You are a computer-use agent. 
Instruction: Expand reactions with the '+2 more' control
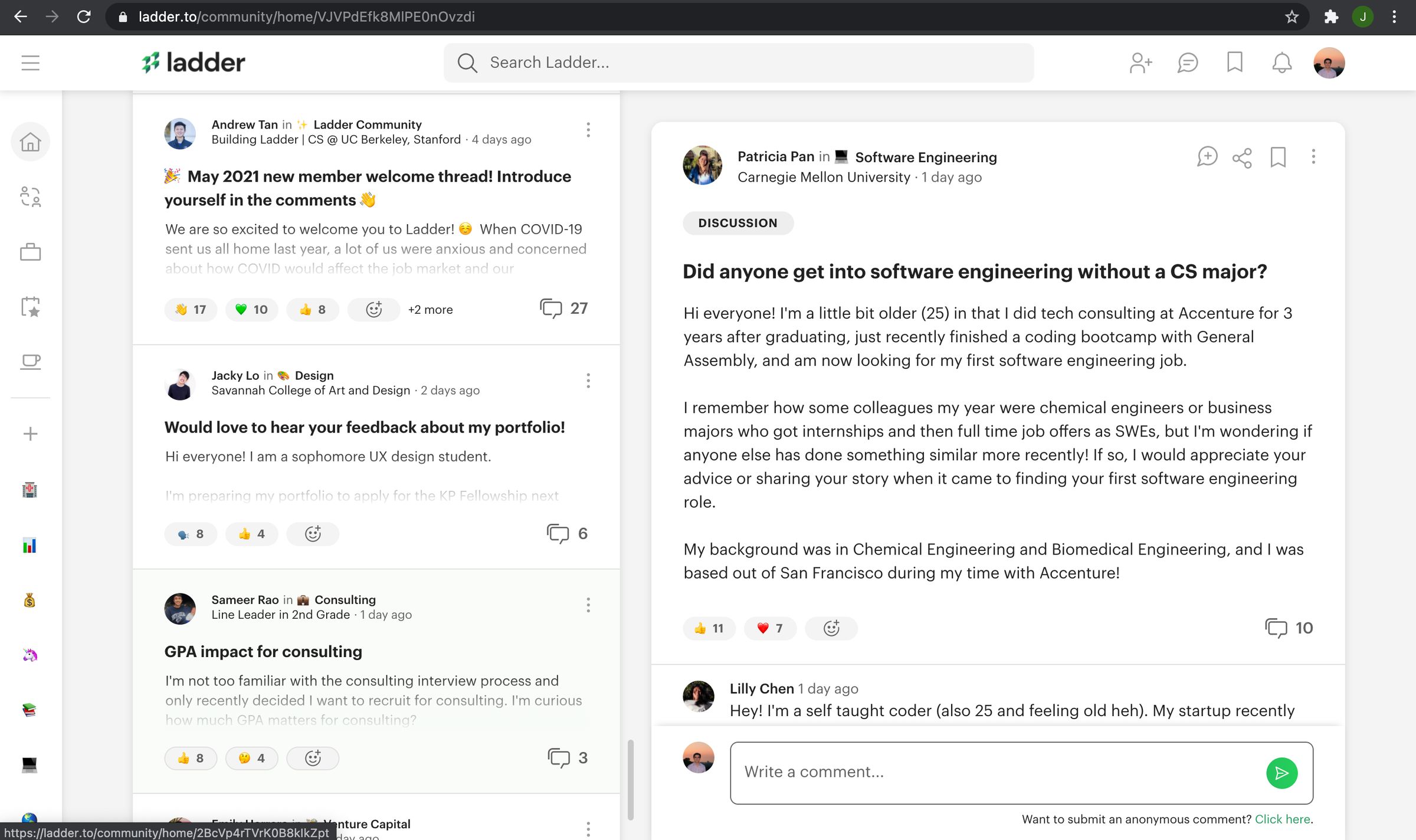[430, 309]
